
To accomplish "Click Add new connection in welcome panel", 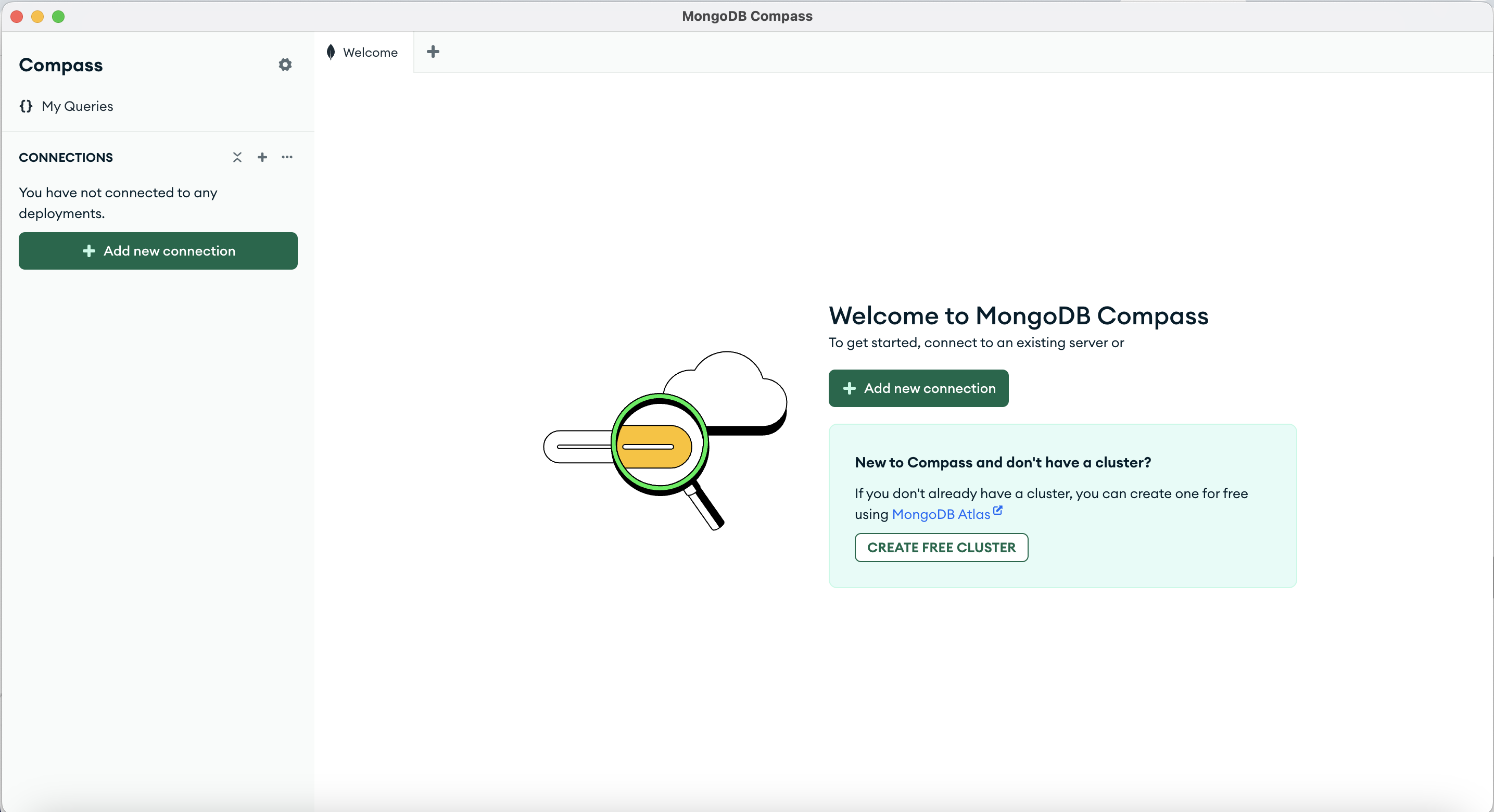I will coord(918,388).
